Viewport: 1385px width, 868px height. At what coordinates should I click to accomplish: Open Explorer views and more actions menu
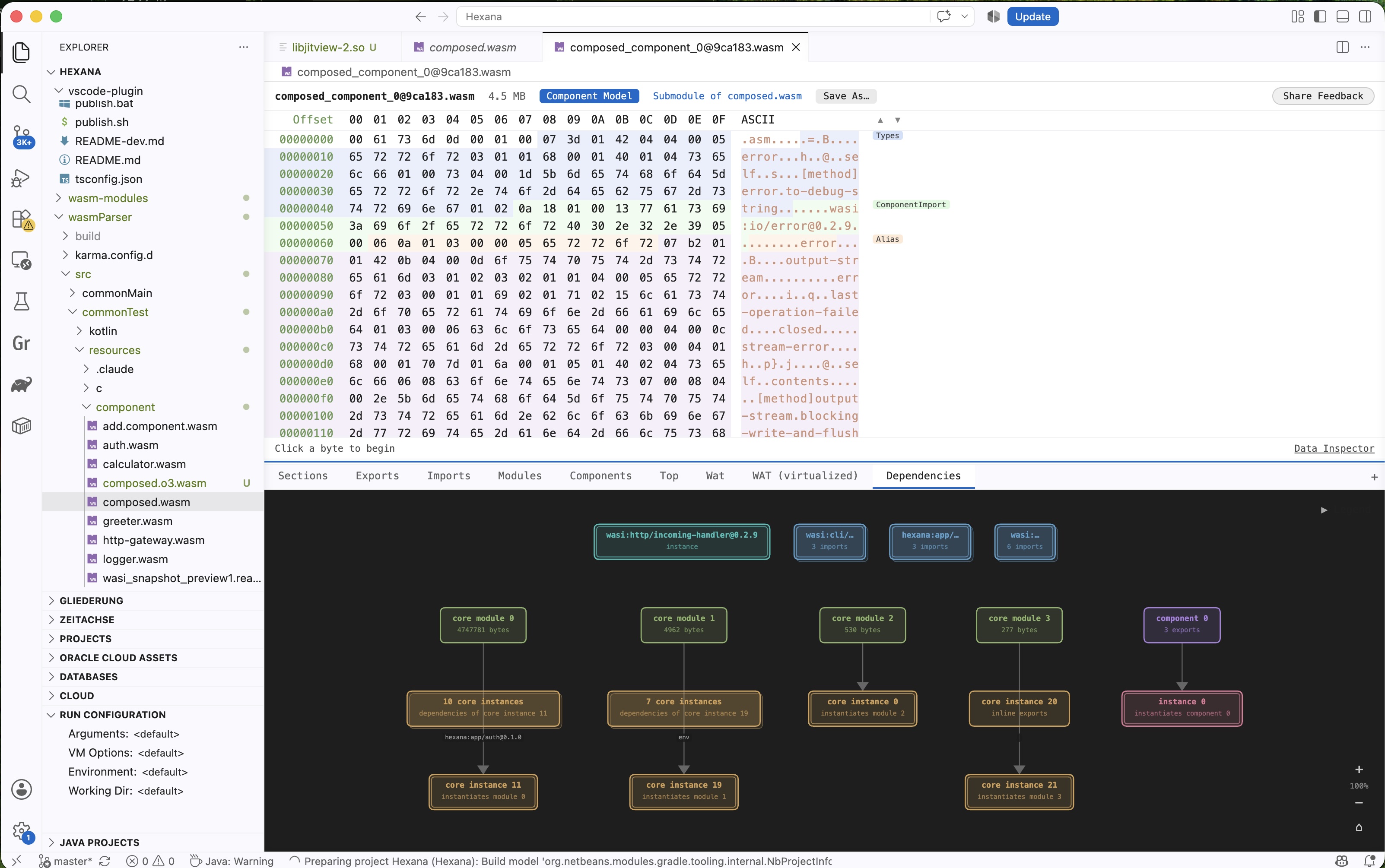[x=244, y=47]
